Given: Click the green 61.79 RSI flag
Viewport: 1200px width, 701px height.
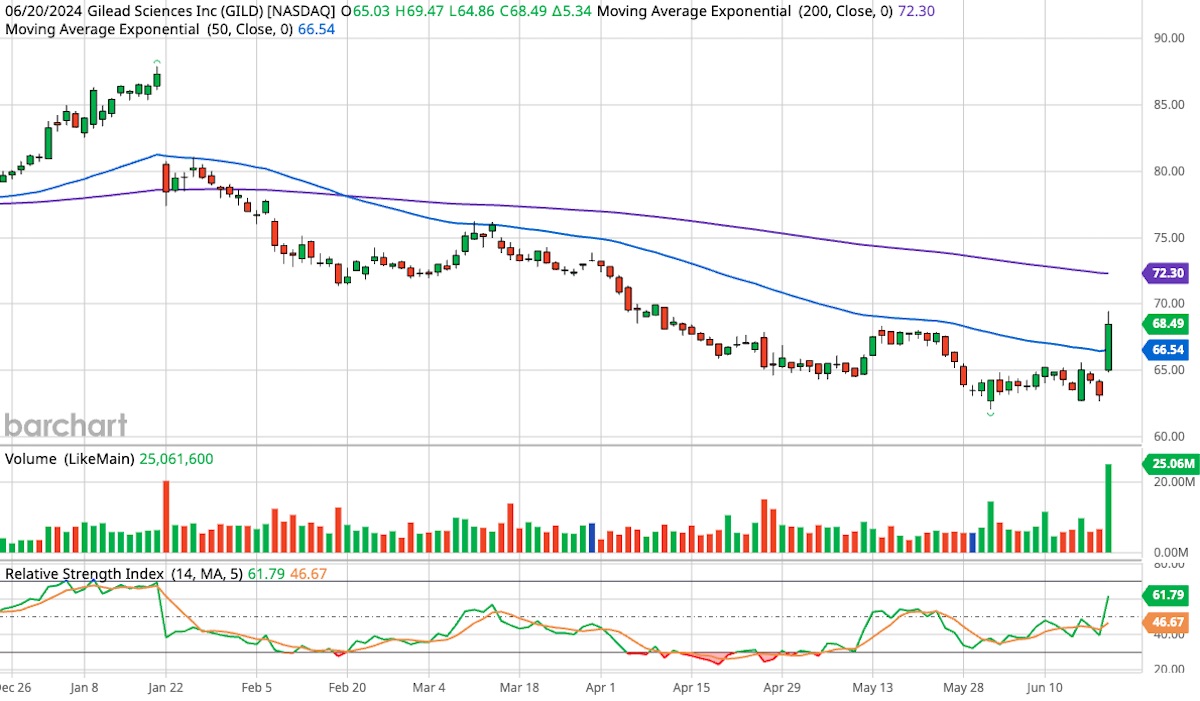Looking at the screenshot, I should coord(1166,595).
